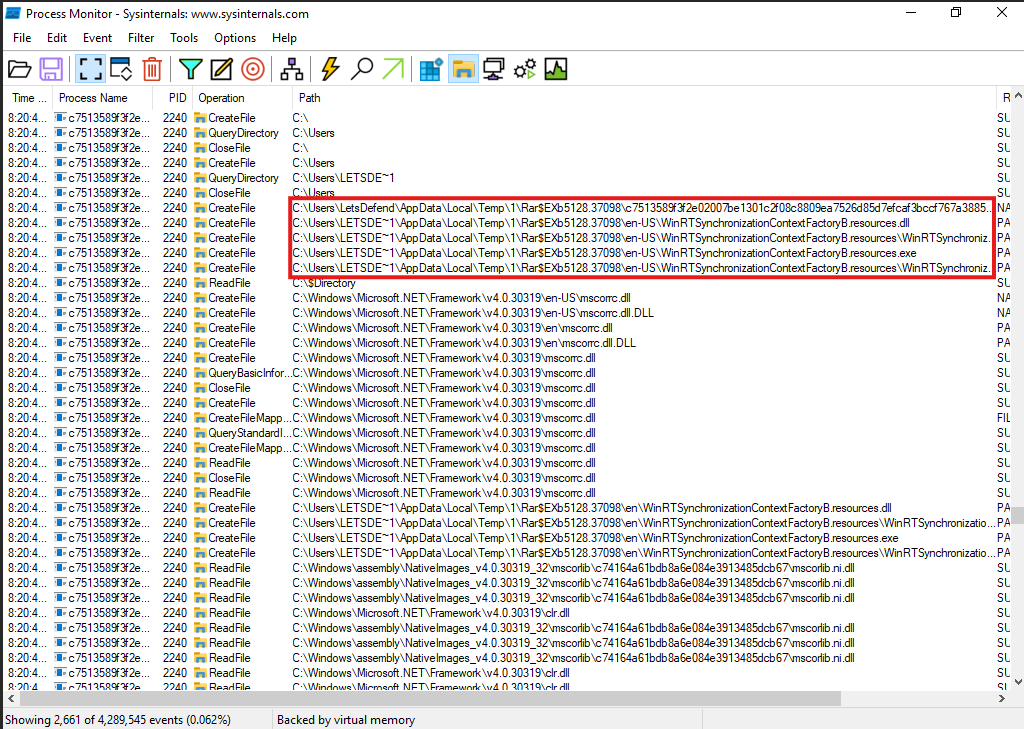Open the Event menu
Screen dimensions: 1024x729
click(x=97, y=38)
